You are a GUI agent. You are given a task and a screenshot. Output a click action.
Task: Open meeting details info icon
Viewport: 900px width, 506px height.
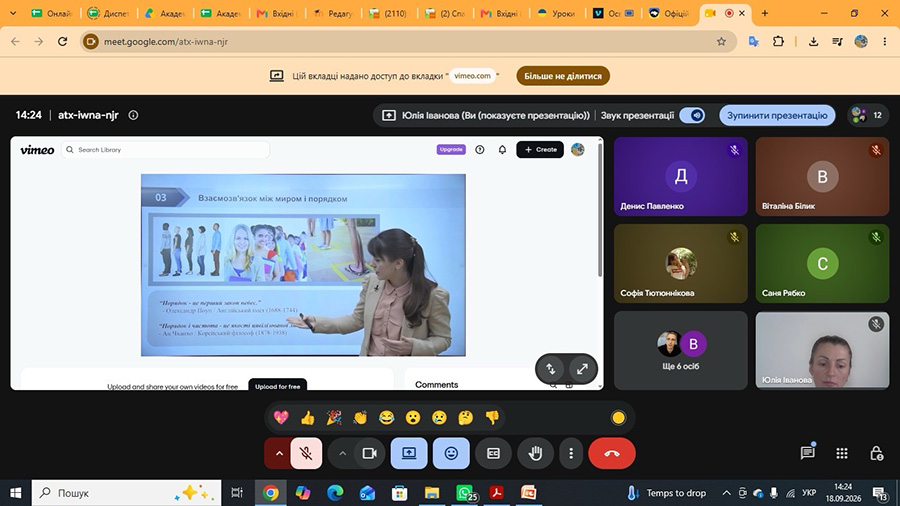[x=133, y=115]
